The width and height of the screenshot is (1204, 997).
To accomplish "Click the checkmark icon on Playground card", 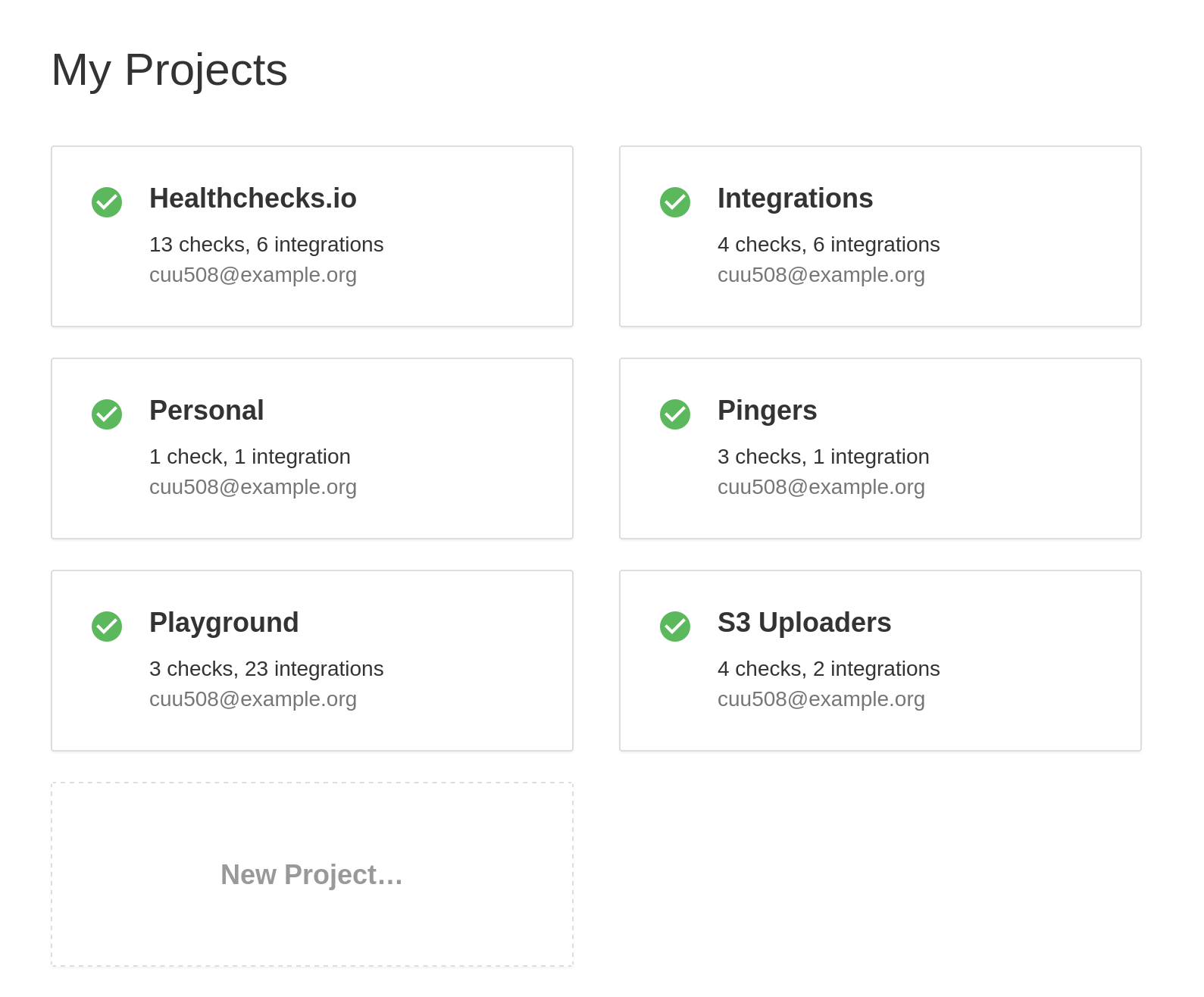I will [106, 627].
